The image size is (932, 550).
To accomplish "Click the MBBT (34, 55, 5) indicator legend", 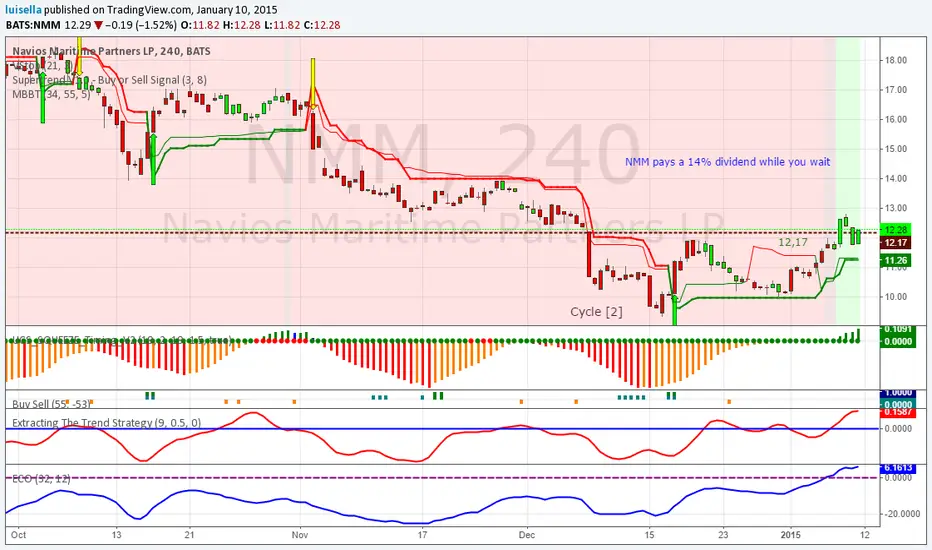I will 51,94.
